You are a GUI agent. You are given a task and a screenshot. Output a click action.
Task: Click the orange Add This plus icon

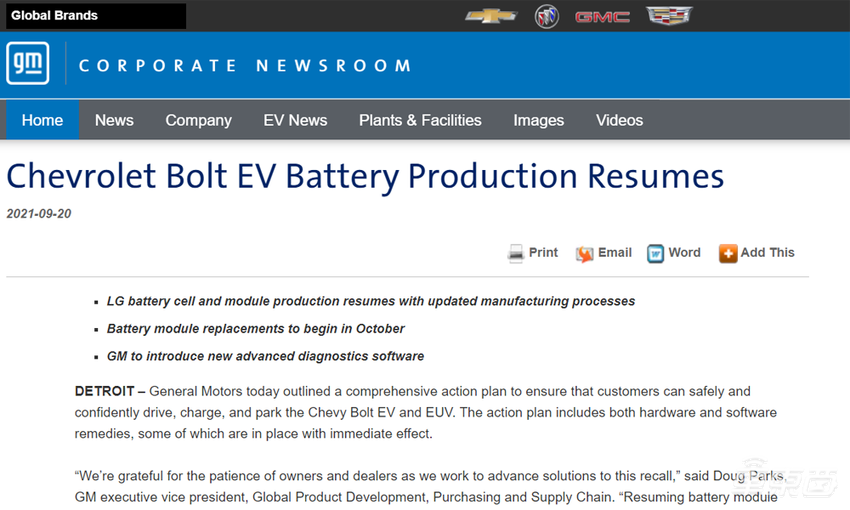click(728, 253)
